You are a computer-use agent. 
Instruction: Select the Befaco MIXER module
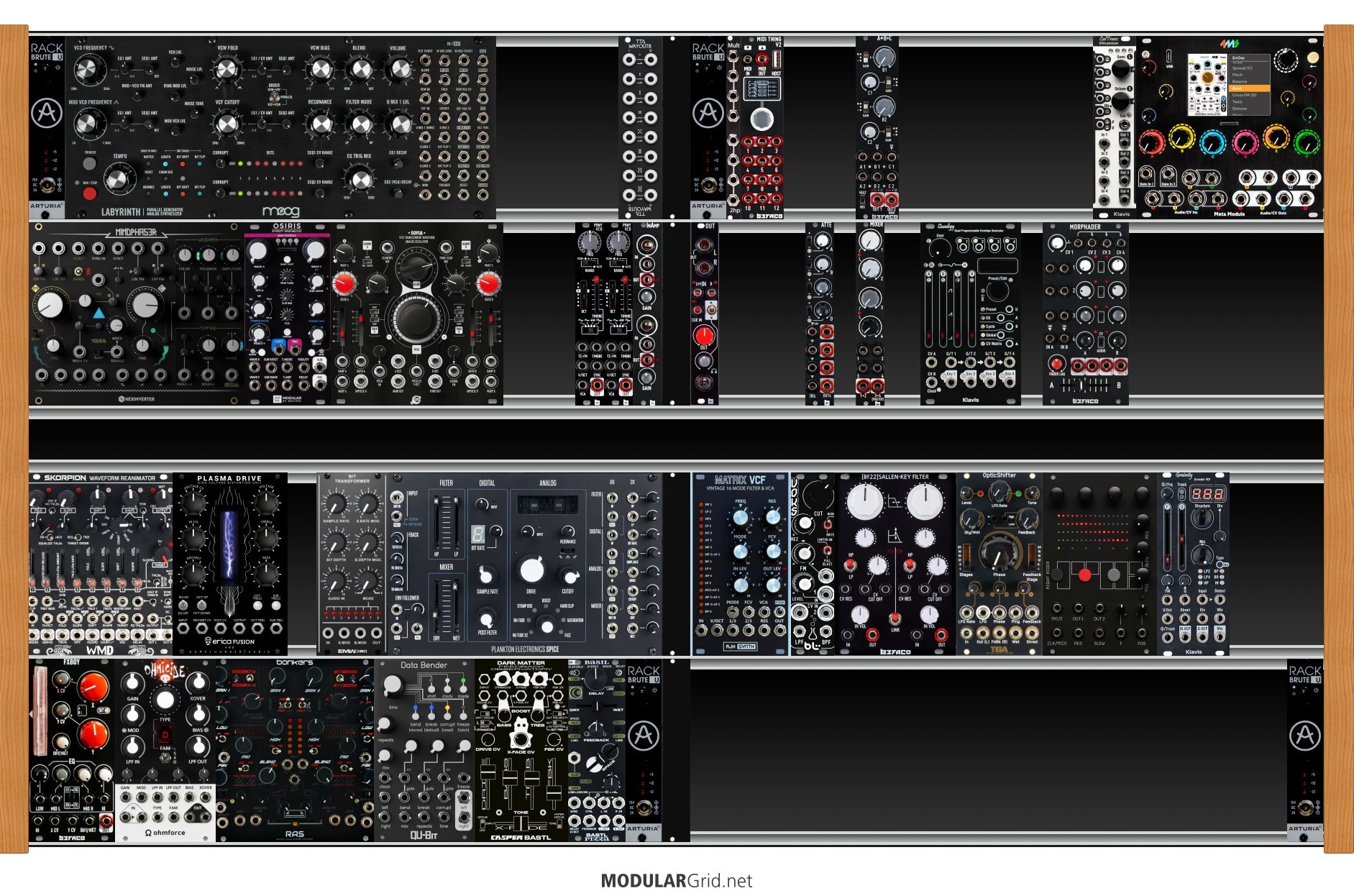[x=870, y=314]
